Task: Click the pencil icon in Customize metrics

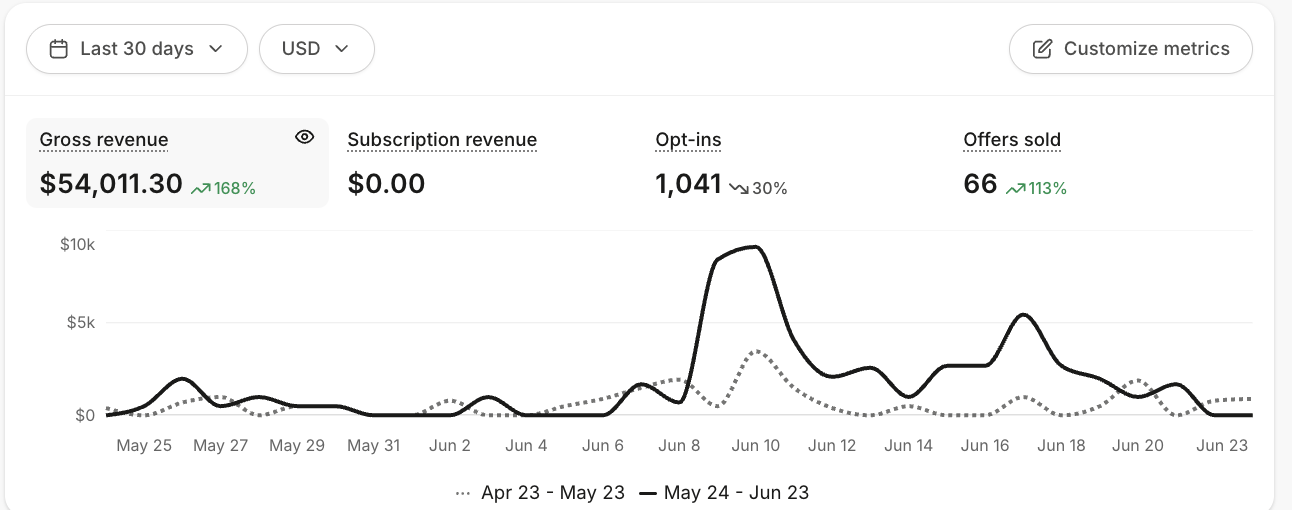Action: 1042,49
